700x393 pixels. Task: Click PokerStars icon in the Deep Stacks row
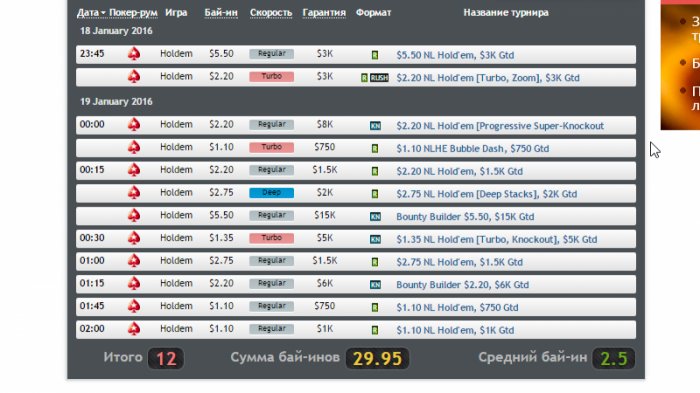click(x=134, y=193)
